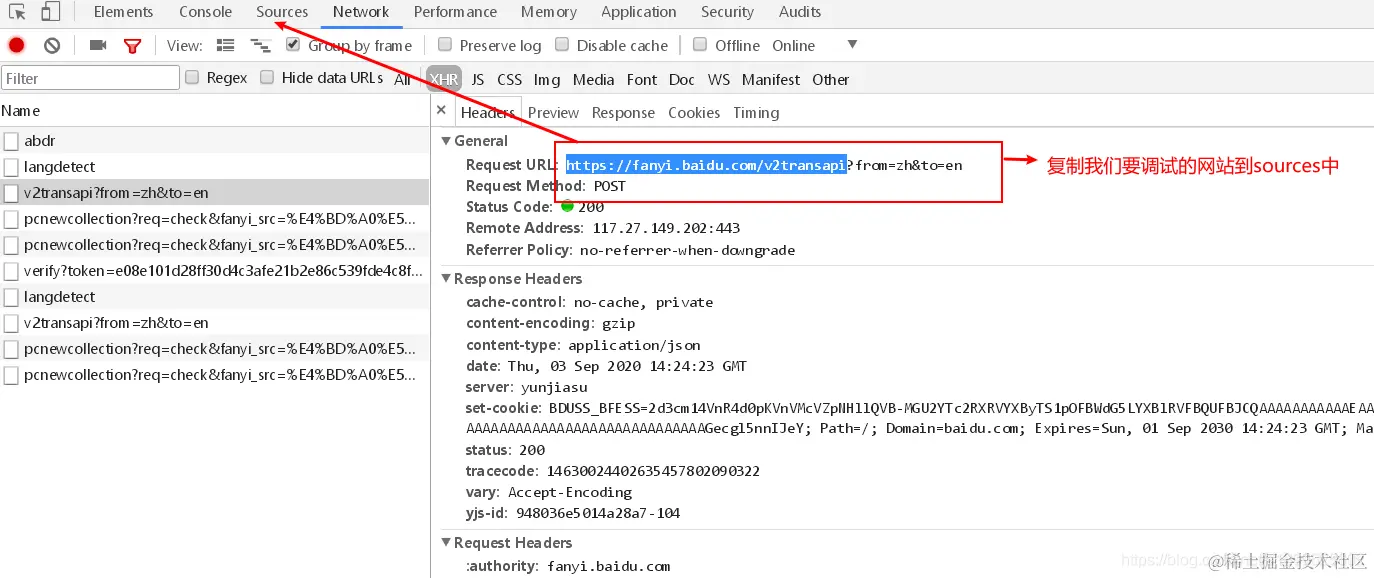This screenshot has height=578, width=1374.
Task: Click the Request URL value
Action: click(764, 165)
